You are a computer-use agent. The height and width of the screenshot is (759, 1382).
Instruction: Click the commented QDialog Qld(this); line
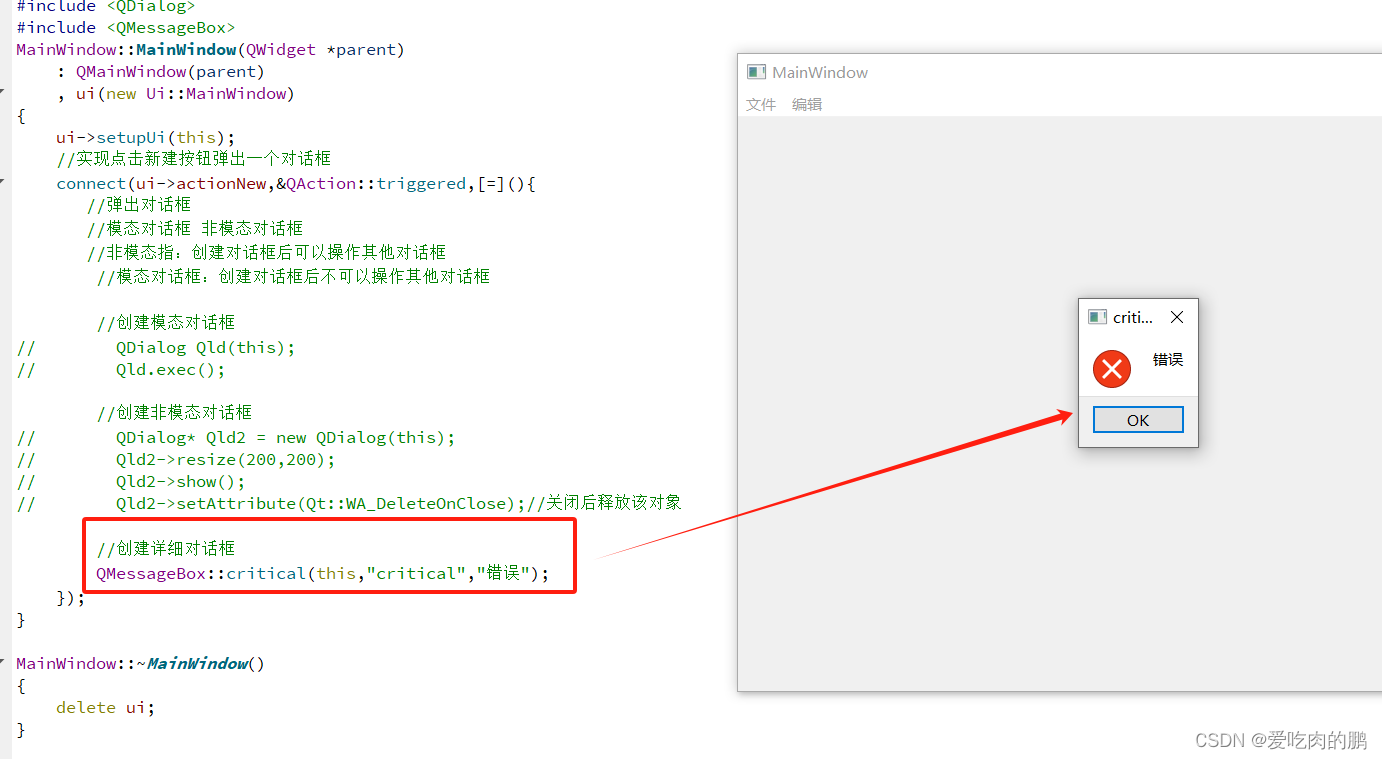156,347
